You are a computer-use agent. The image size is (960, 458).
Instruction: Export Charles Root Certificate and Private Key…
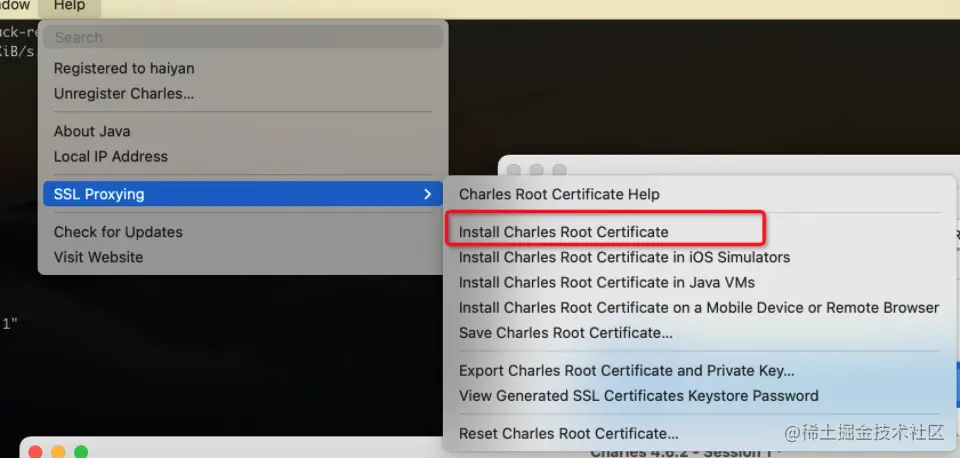coord(699,370)
